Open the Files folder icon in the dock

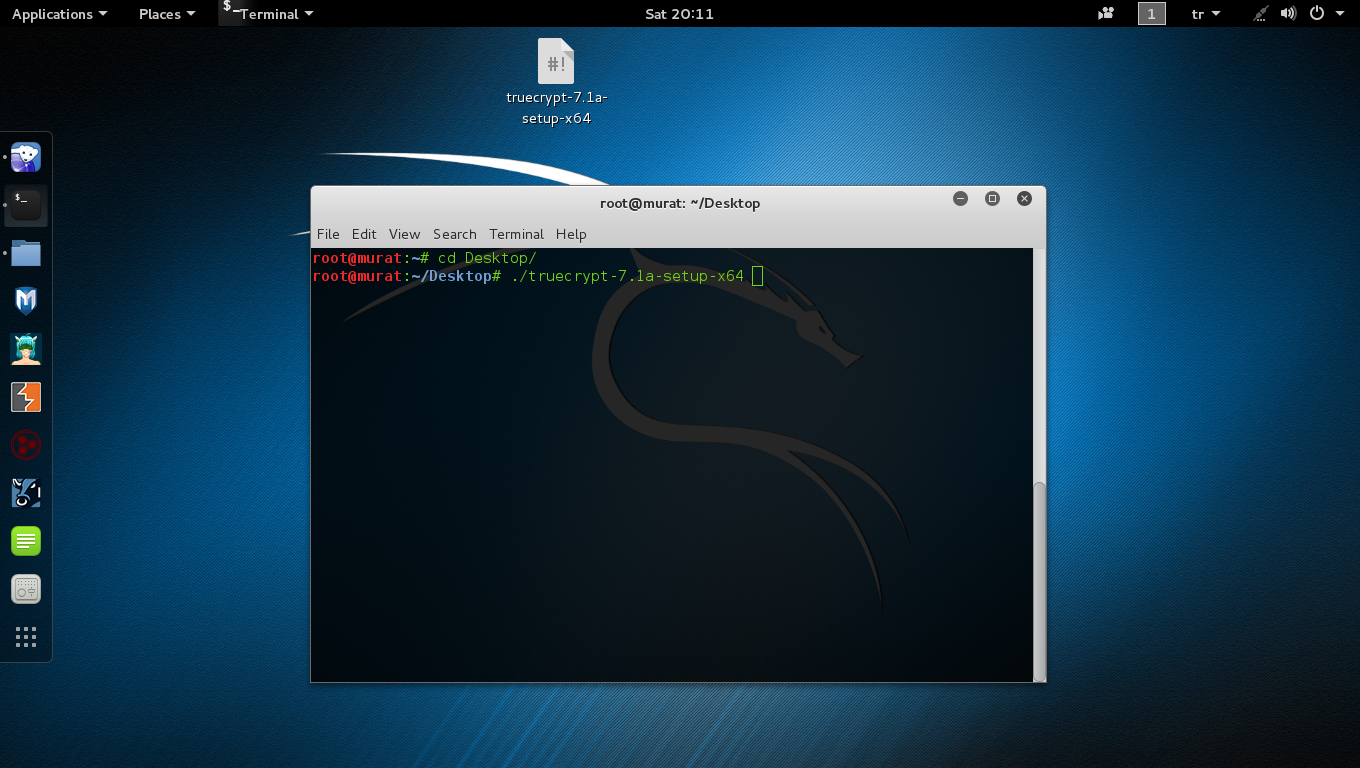(26, 253)
